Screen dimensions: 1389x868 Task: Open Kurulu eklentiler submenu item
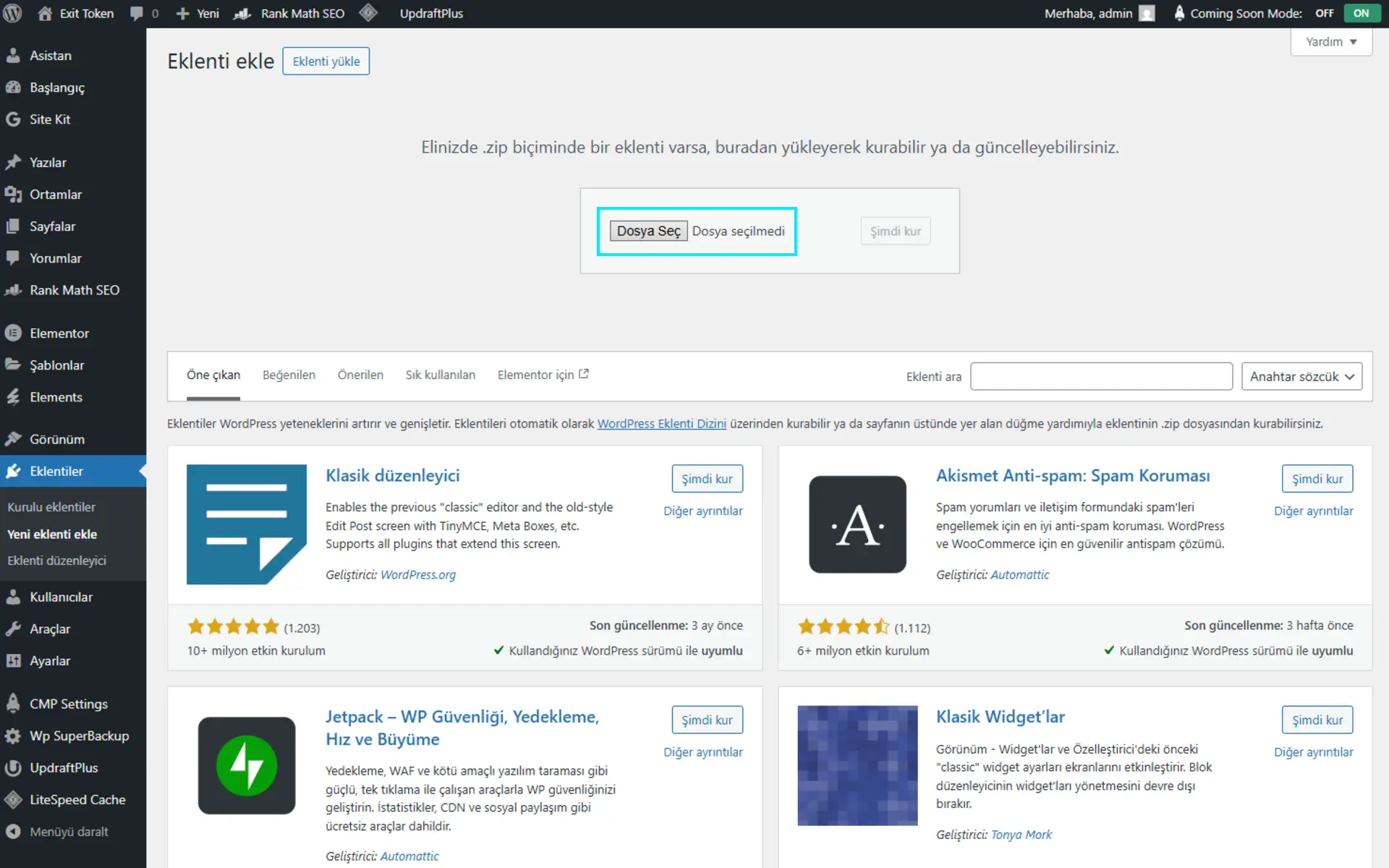51,507
